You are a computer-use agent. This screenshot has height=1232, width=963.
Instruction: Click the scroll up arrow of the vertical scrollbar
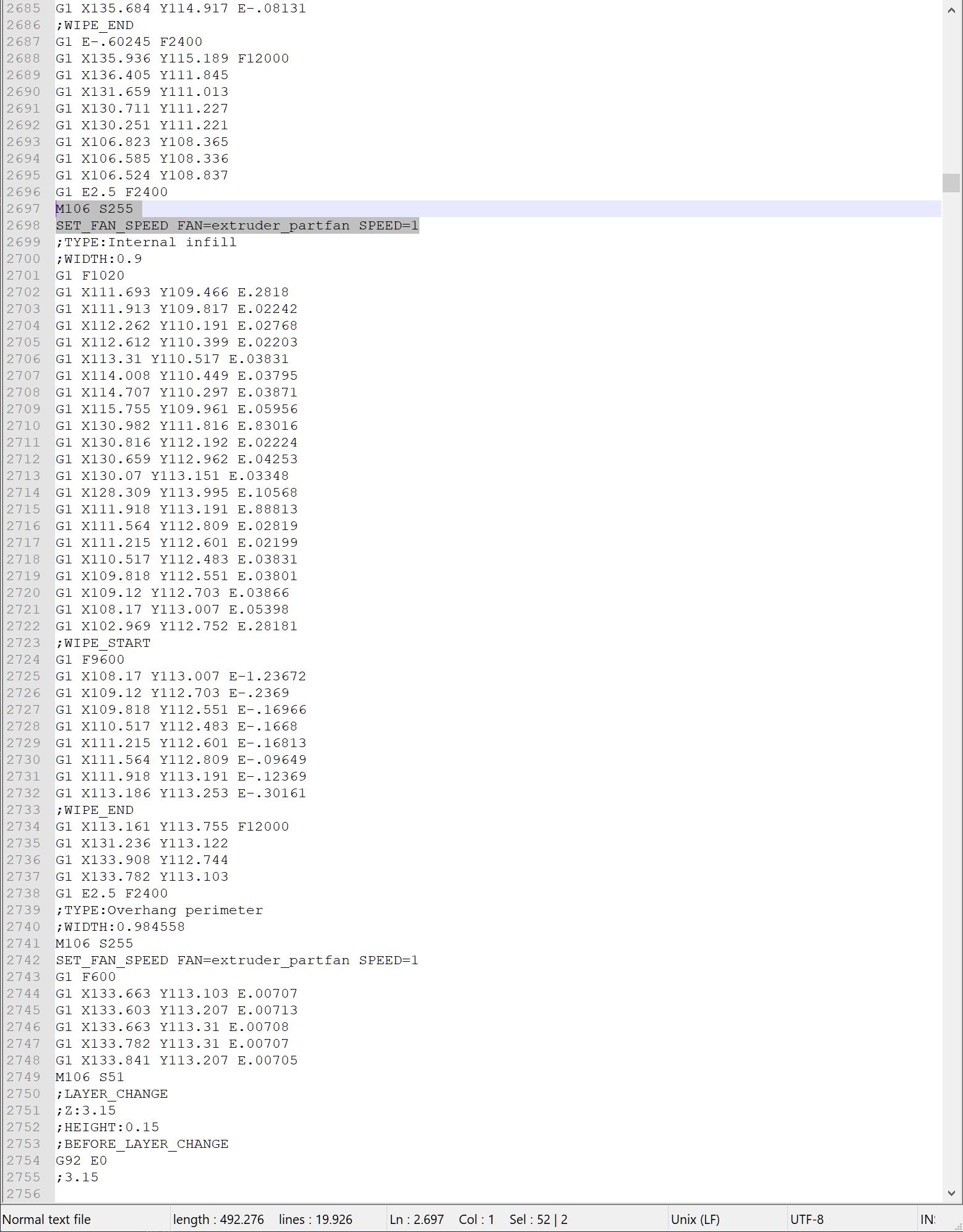click(951, 11)
